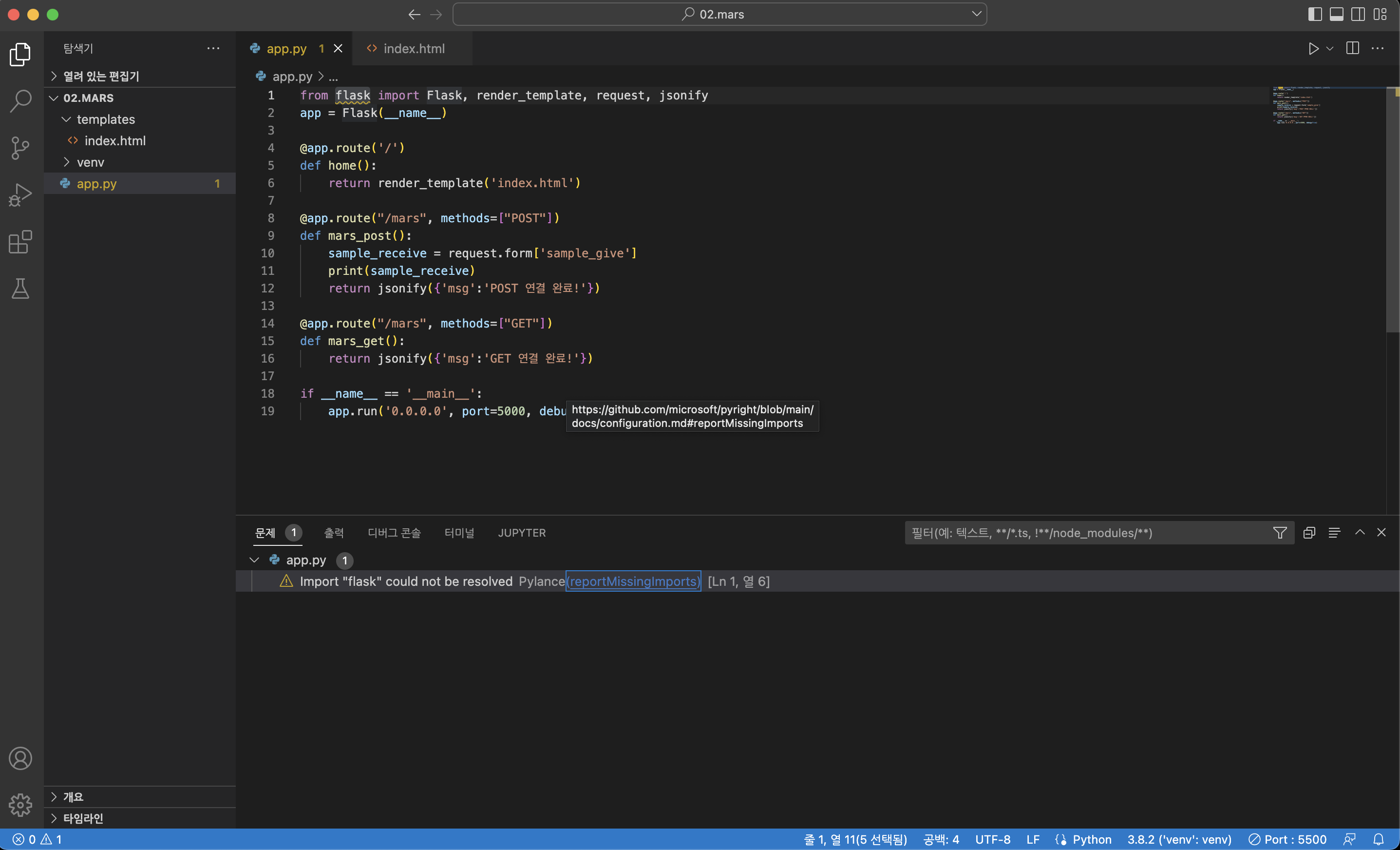Expand the venv folder
Screen dimensions: 1400x850
point(140,163)
